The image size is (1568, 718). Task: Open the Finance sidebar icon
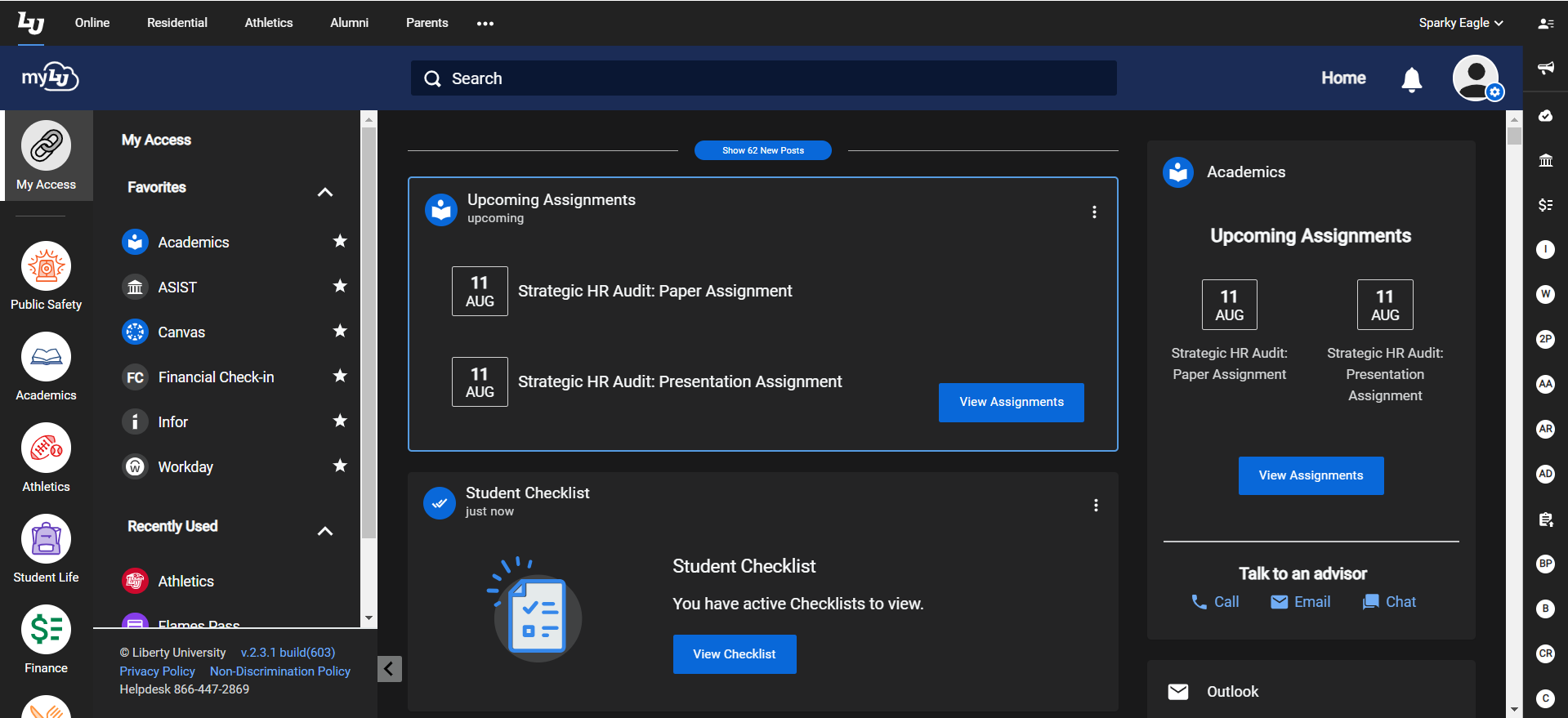coord(46,639)
